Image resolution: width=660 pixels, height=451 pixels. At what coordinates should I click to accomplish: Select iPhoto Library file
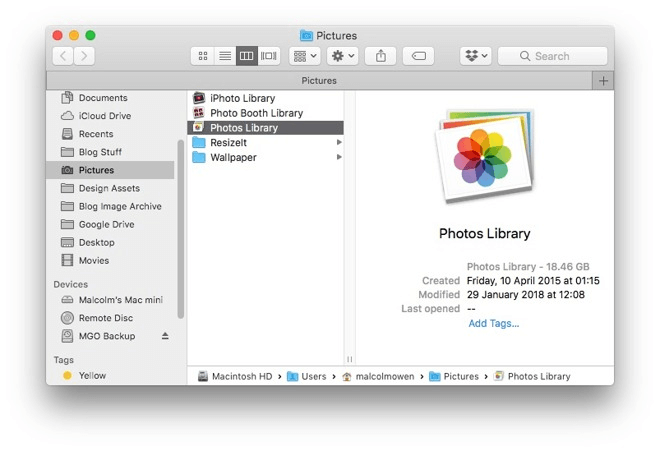[x=266, y=98]
